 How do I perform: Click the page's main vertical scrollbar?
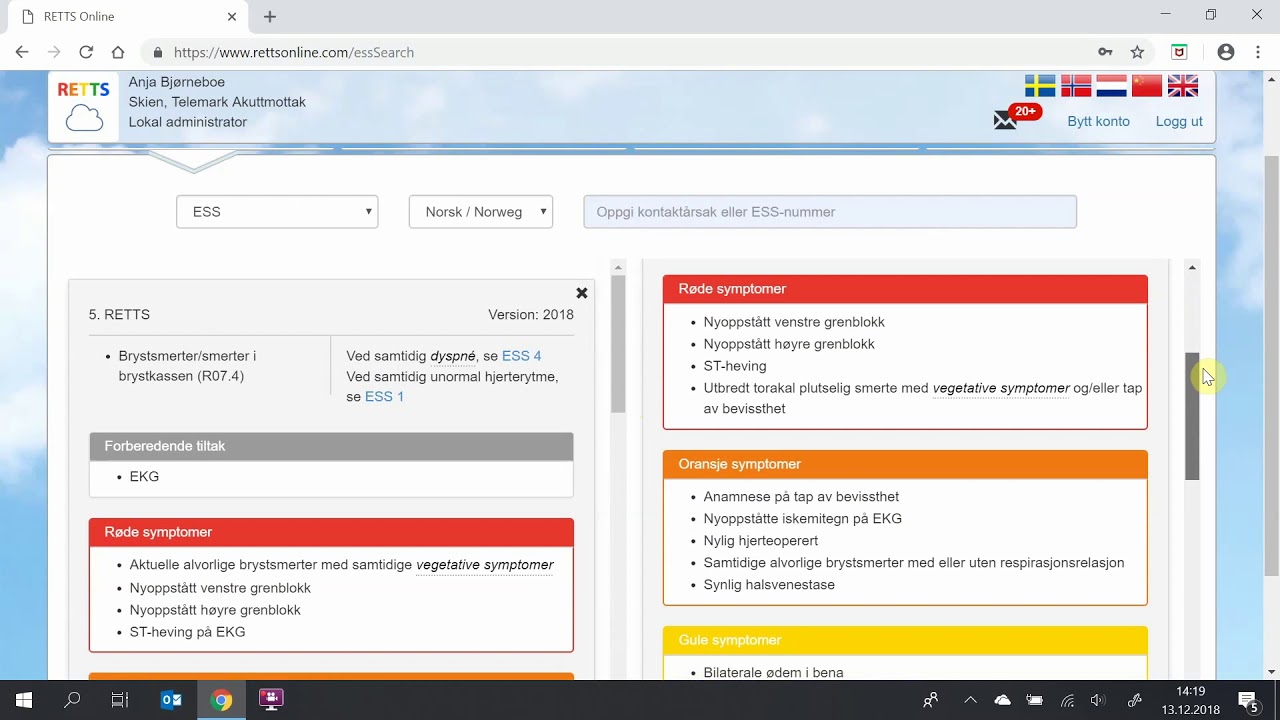1271,366
